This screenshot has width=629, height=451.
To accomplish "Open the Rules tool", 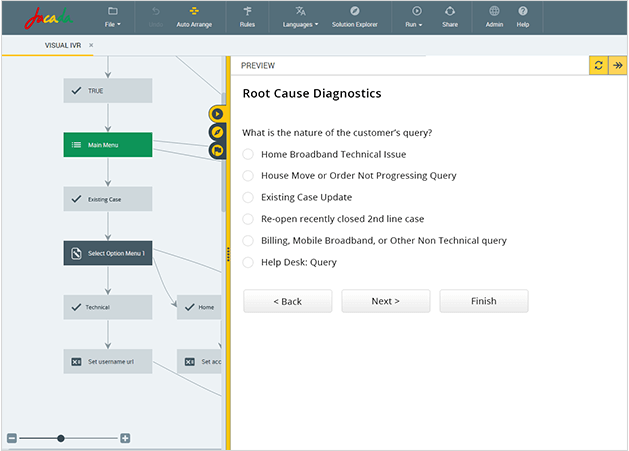I will pyautogui.click(x=247, y=17).
